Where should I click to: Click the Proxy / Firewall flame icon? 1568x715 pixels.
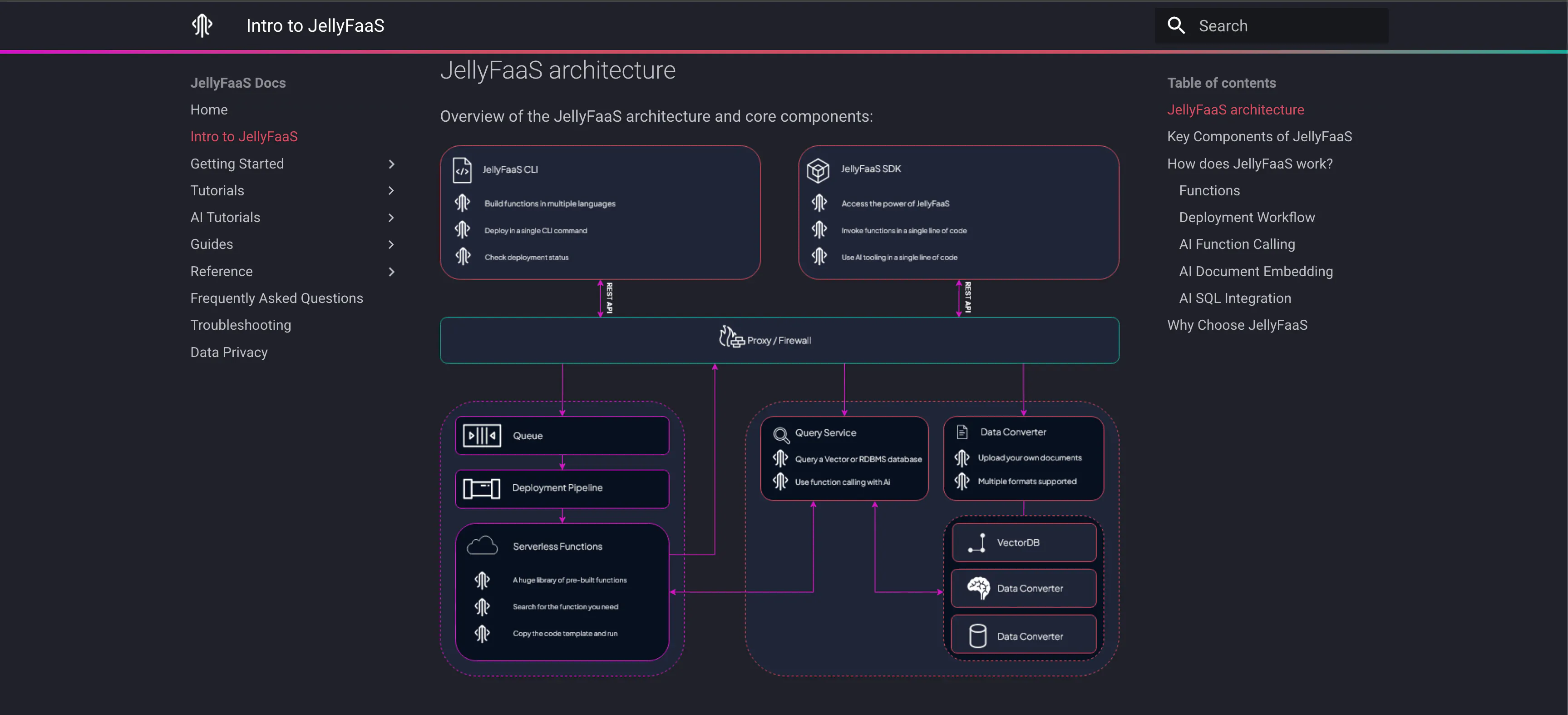[x=731, y=337]
